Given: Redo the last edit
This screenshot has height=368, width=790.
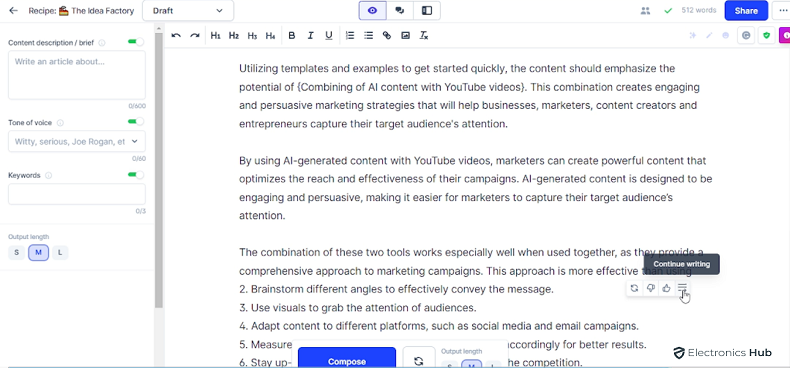Looking at the screenshot, I should tap(194, 36).
